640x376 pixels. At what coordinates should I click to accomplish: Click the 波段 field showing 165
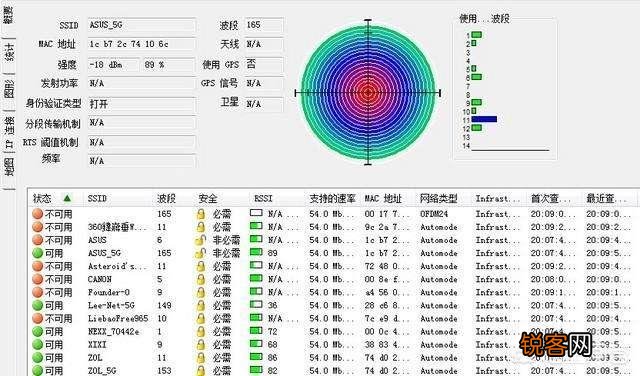[263, 25]
